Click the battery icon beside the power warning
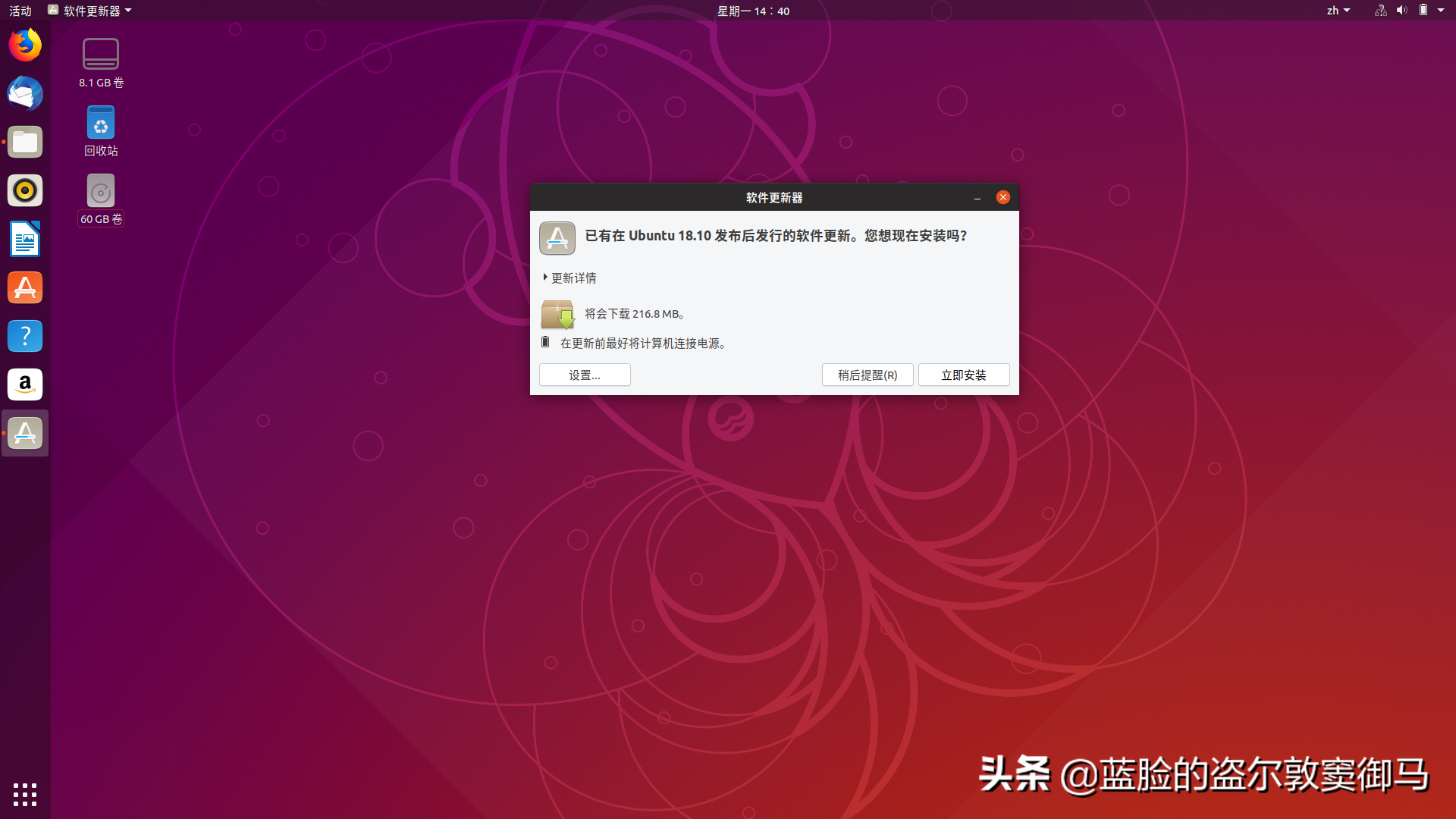The image size is (1456, 819). 545,342
